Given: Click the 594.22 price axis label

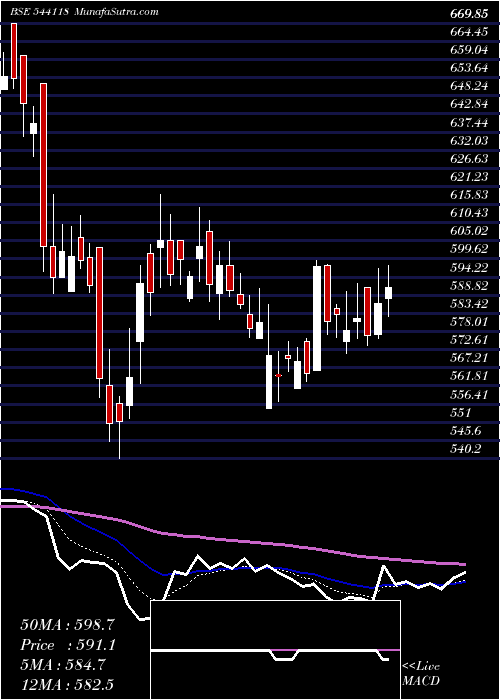Looking at the screenshot, I should tap(469, 267).
